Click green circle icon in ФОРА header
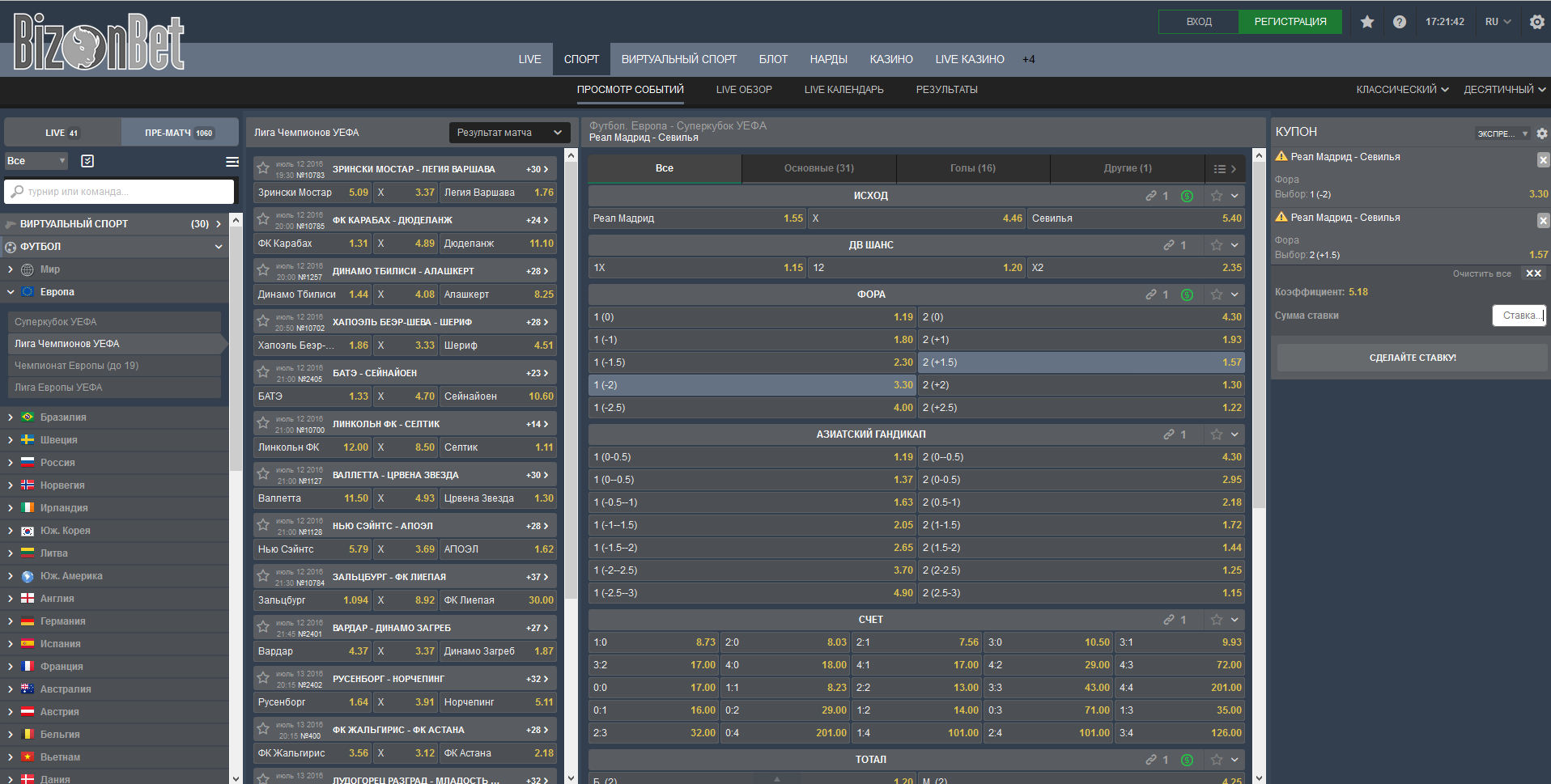Viewport: 1551px width, 784px height. tap(1187, 295)
